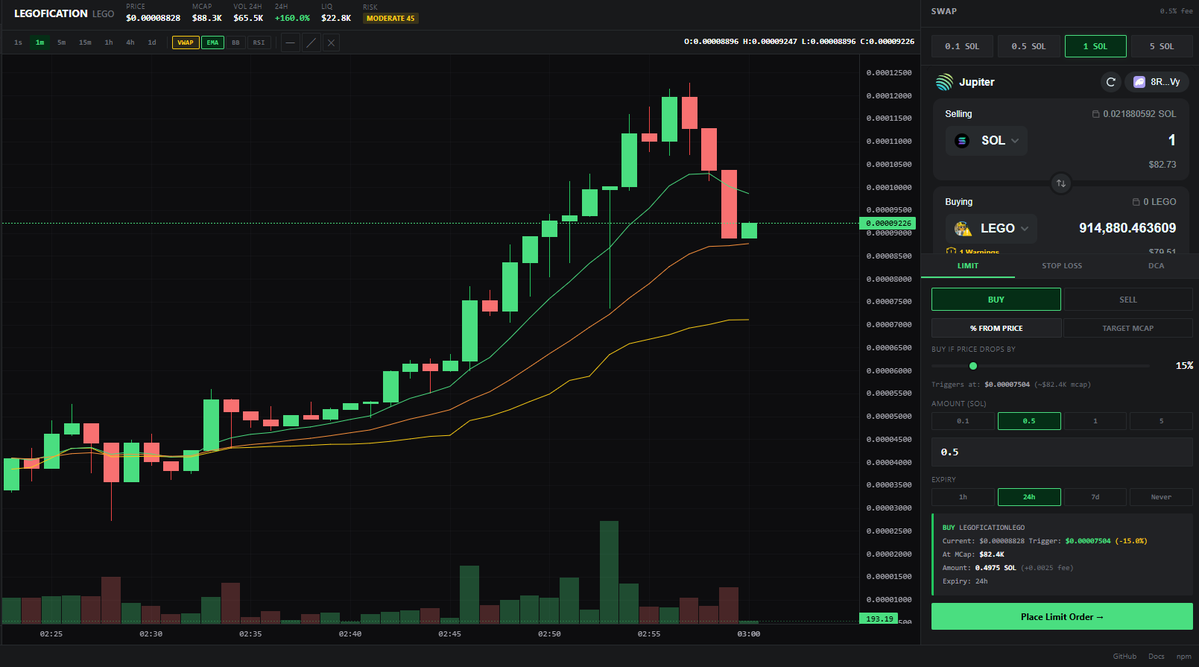Click the Jupiter logo icon
The height and width of the screenshot is (667, 1199).
pyautogui.click(x=944, y=82)
